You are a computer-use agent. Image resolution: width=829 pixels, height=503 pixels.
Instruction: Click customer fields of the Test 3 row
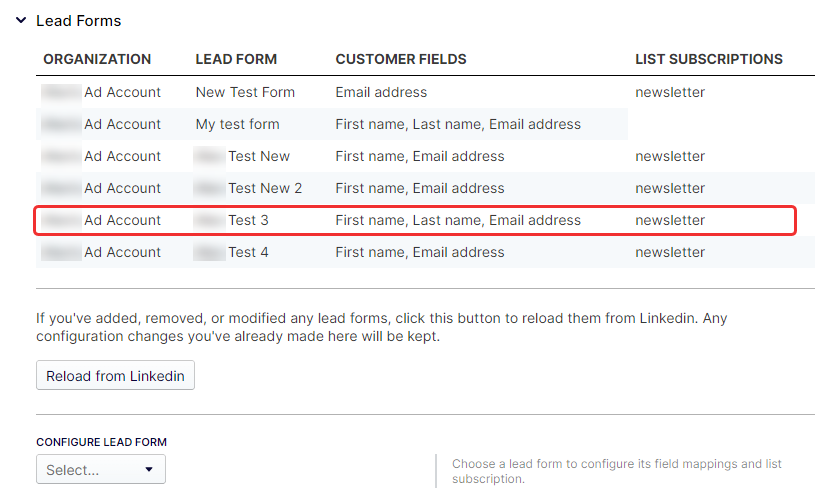tap(458, 220)
